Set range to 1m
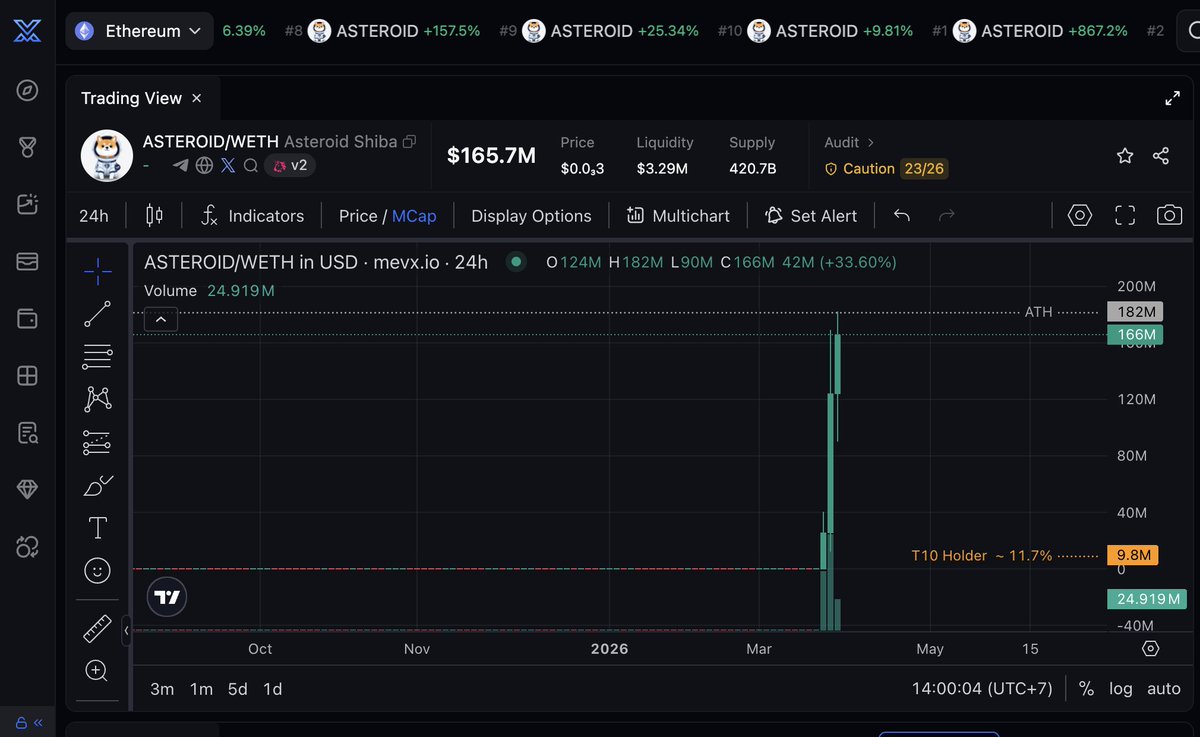1200x737 pixels. [201, 688]
